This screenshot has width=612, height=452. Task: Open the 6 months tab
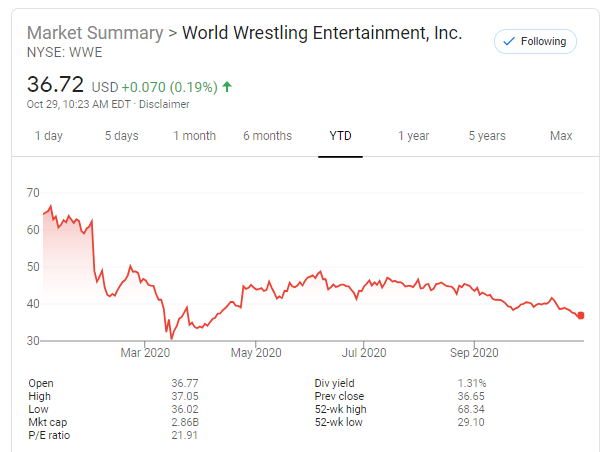click(267, 136)
